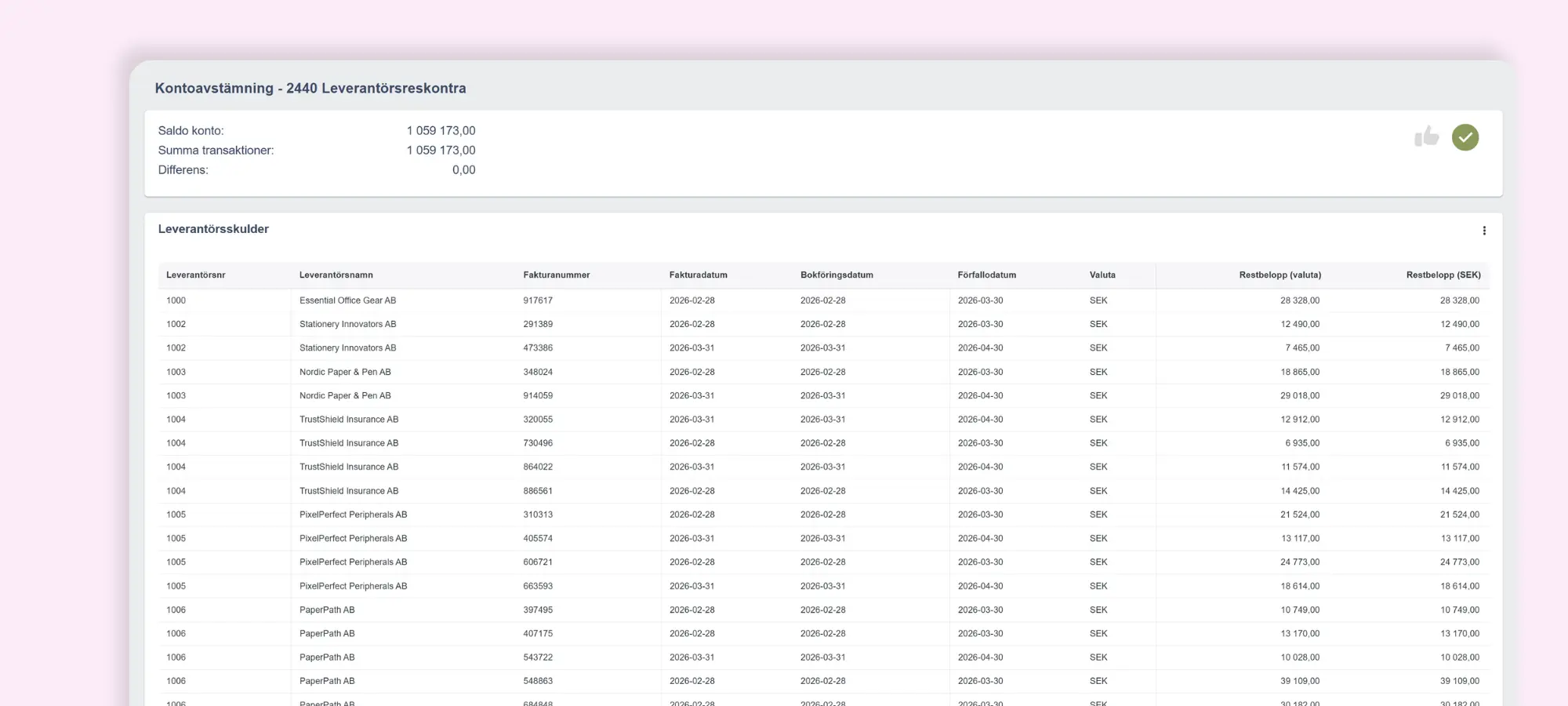
Task: Click PixelPerfect Peripherals AB on invoice 310313 row
Action: pyautogui.click(x=353, y=515)
